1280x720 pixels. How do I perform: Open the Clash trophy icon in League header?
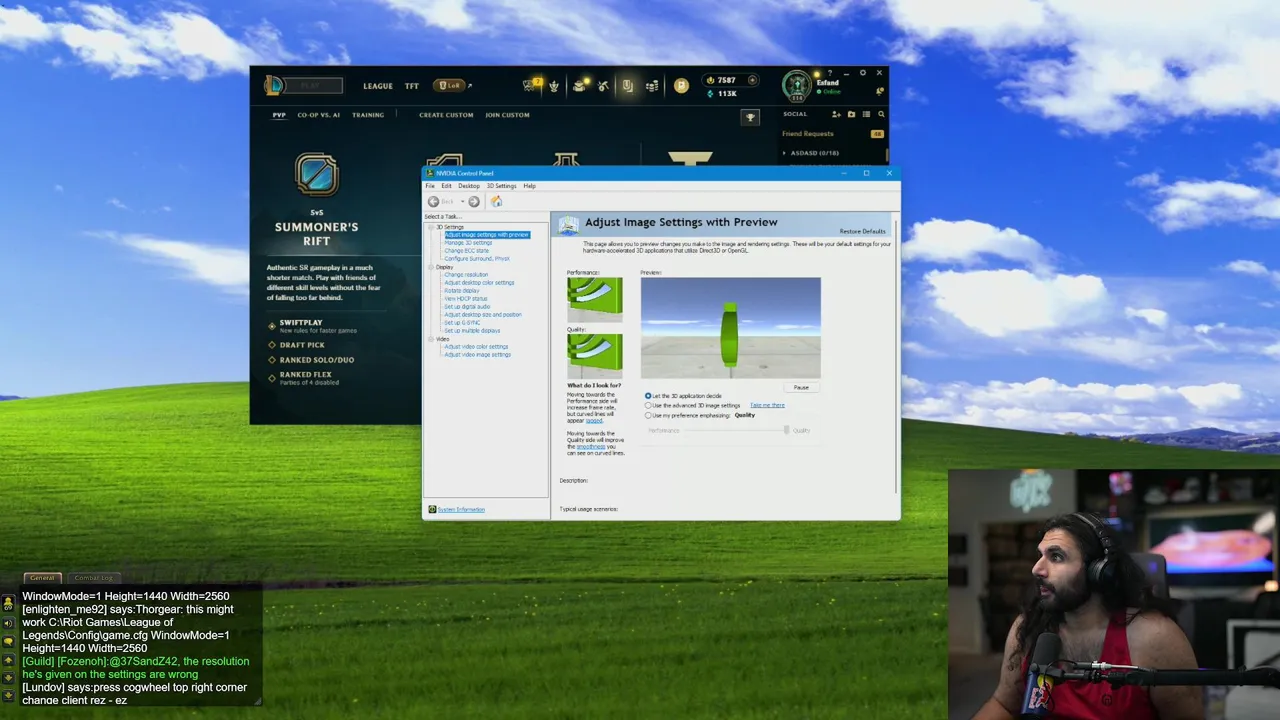click(x=554, y=86)
